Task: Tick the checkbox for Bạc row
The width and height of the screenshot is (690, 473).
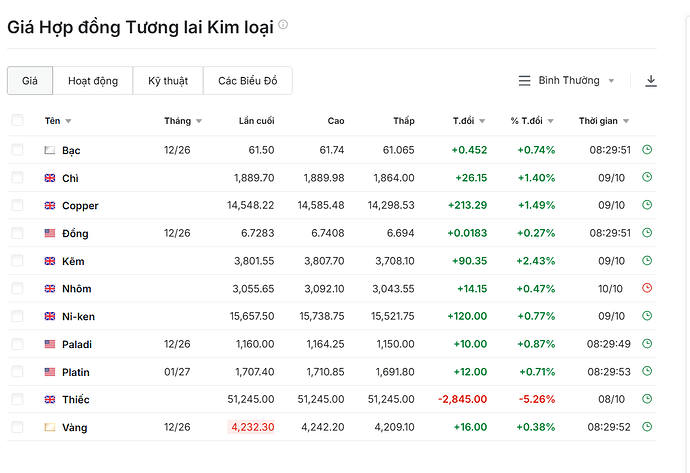Action: coord(17,150)
